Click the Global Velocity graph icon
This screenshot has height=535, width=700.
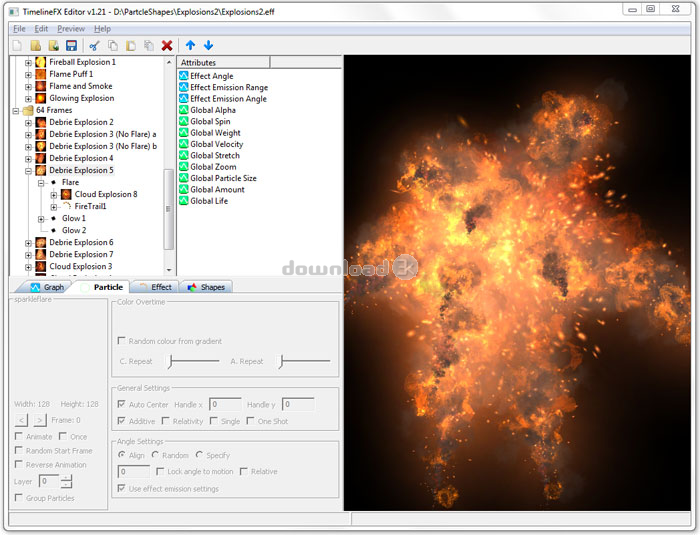[183, 144]
